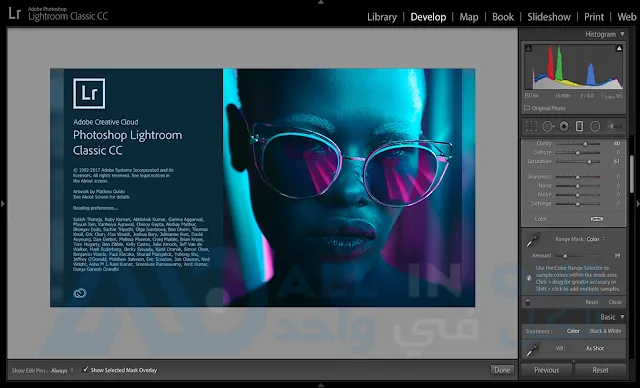Click Close in the Range Mask panel
The width and height of the screenshot is (640, 388).
coord(615,302)
